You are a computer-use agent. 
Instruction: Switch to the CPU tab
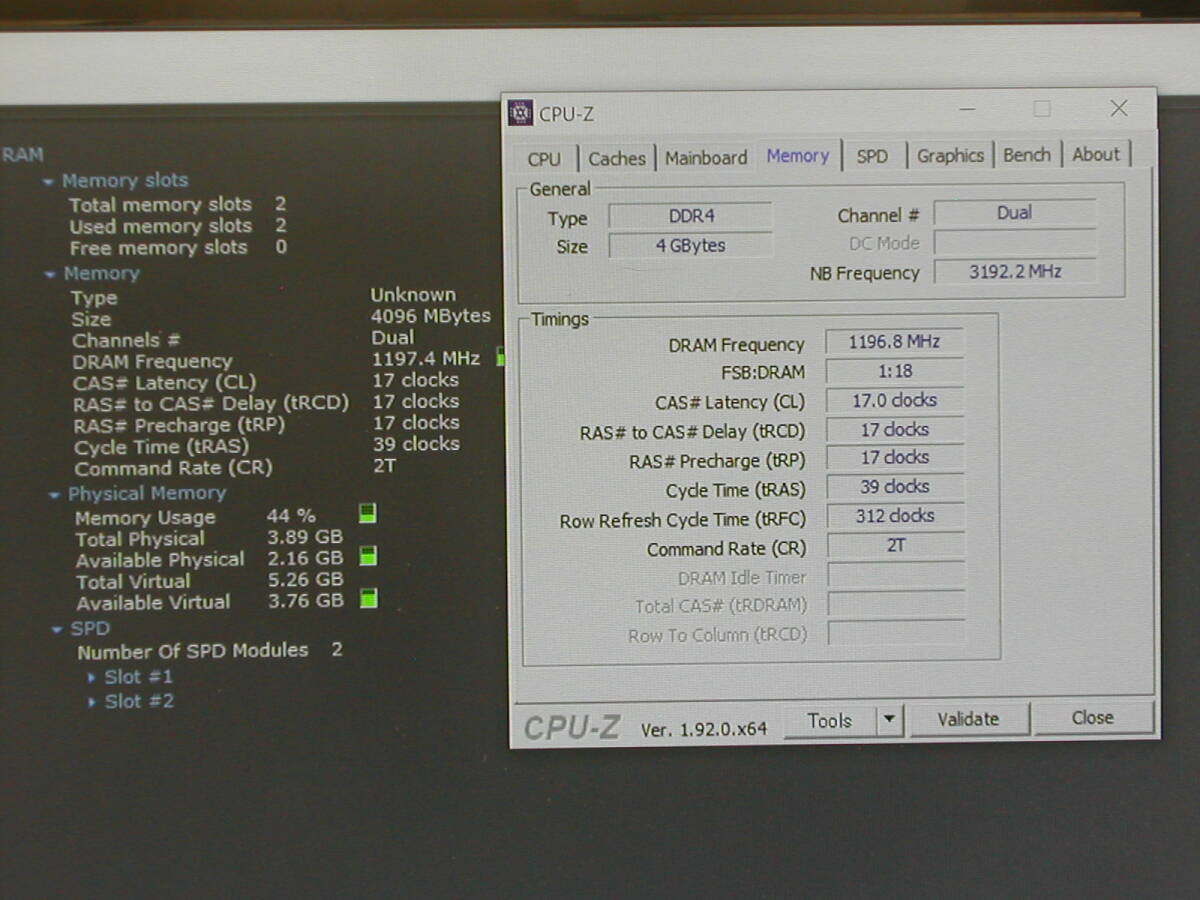point(544,159)
